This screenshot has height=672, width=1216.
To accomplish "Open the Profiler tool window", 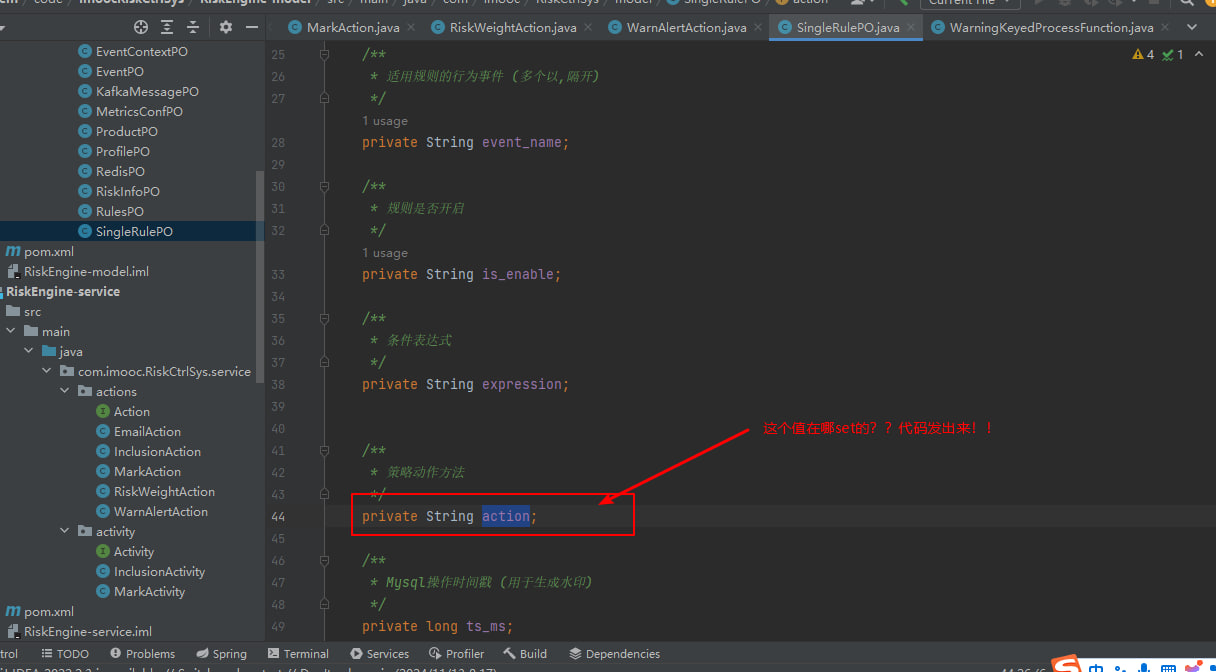I will [456, 653].
